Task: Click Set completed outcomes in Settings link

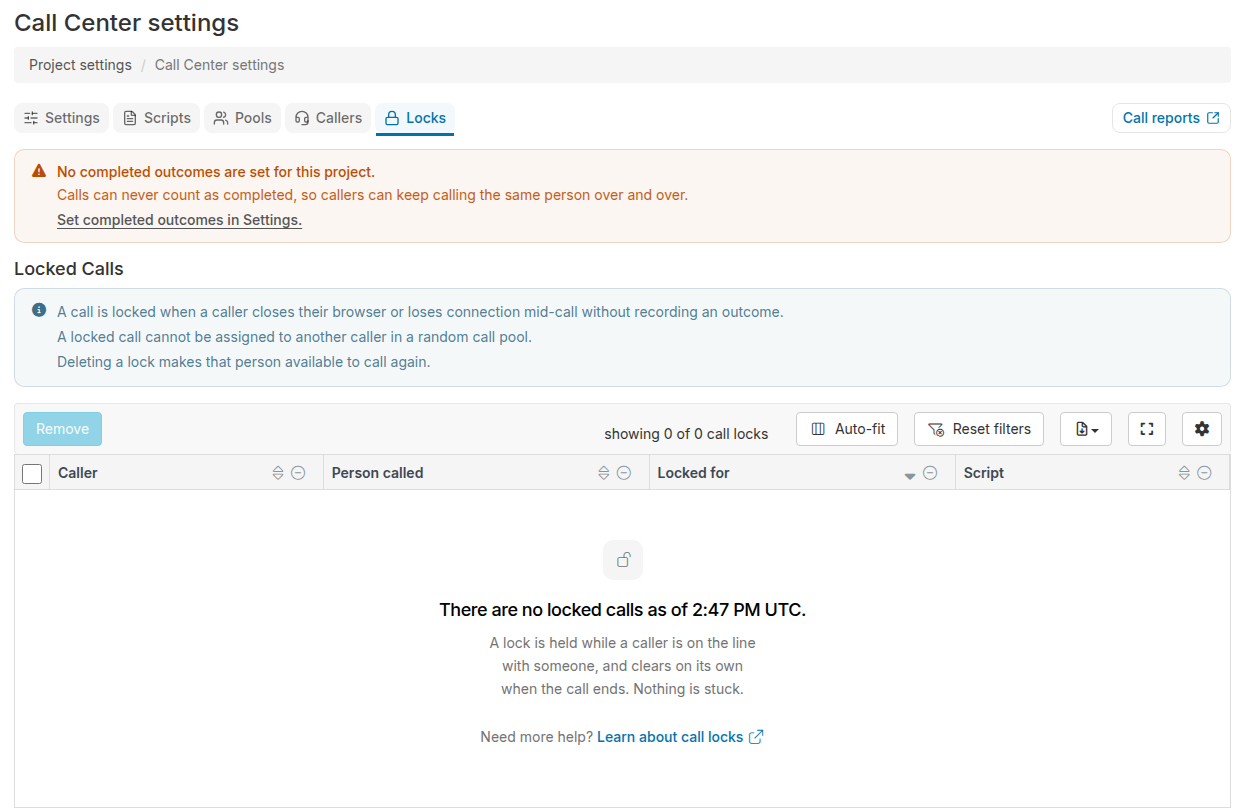Action: pos(179,220)
